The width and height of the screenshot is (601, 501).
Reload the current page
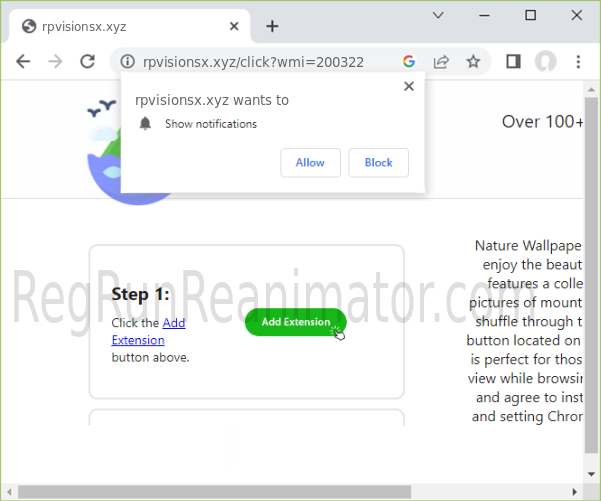tap(89, 61)
